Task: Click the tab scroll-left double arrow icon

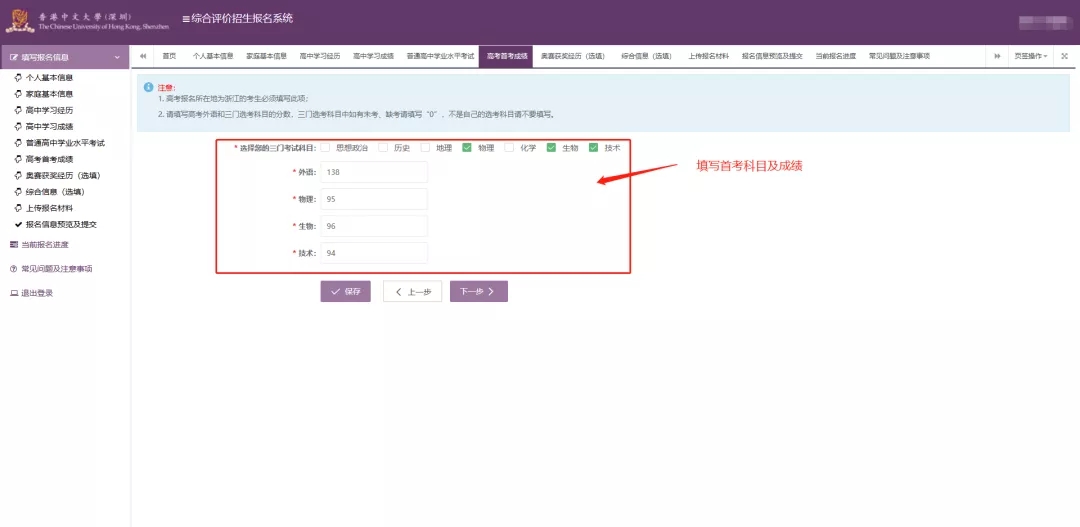Action: coord(143,56)
